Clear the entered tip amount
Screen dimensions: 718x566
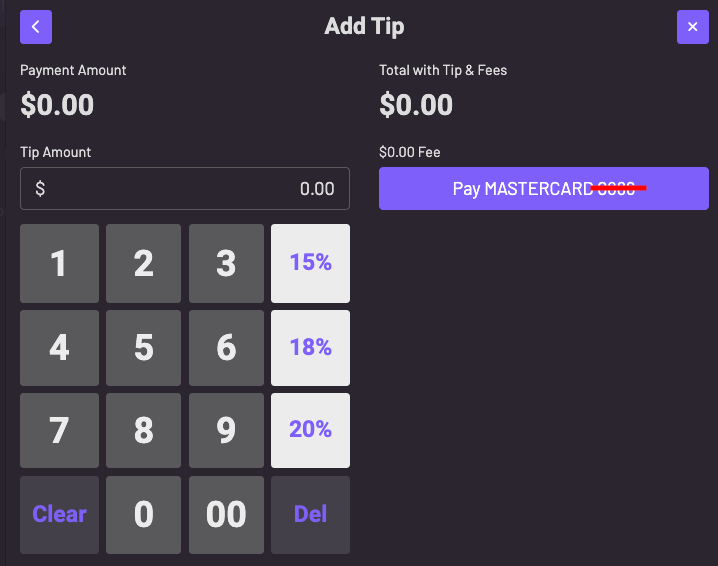pyautogui.click(x=60, y=515)
